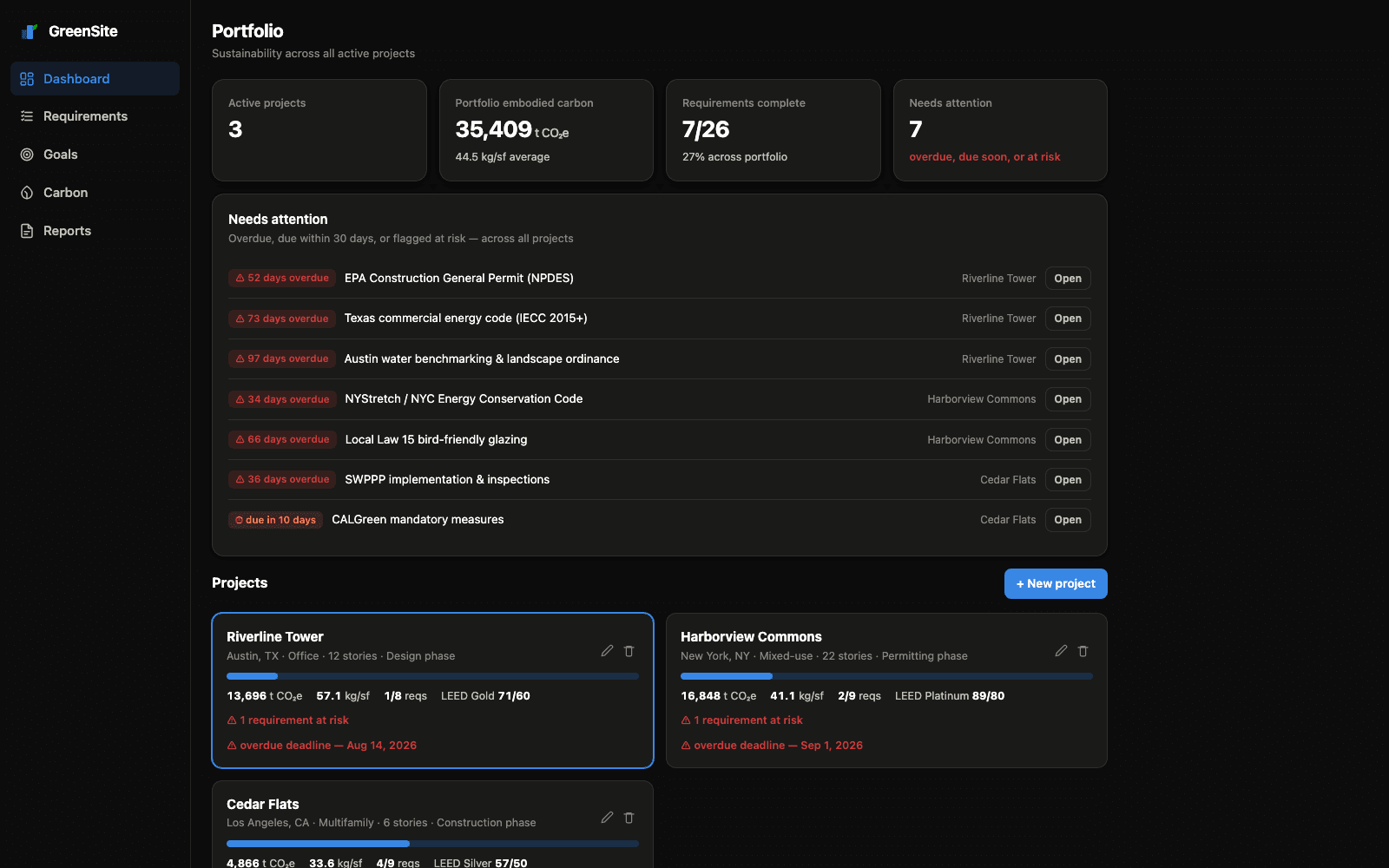Click the Cedar Flats progress bar
The width and height of the screenshot is (1389, 868).
pyautogui.click(x=432, y=844)
